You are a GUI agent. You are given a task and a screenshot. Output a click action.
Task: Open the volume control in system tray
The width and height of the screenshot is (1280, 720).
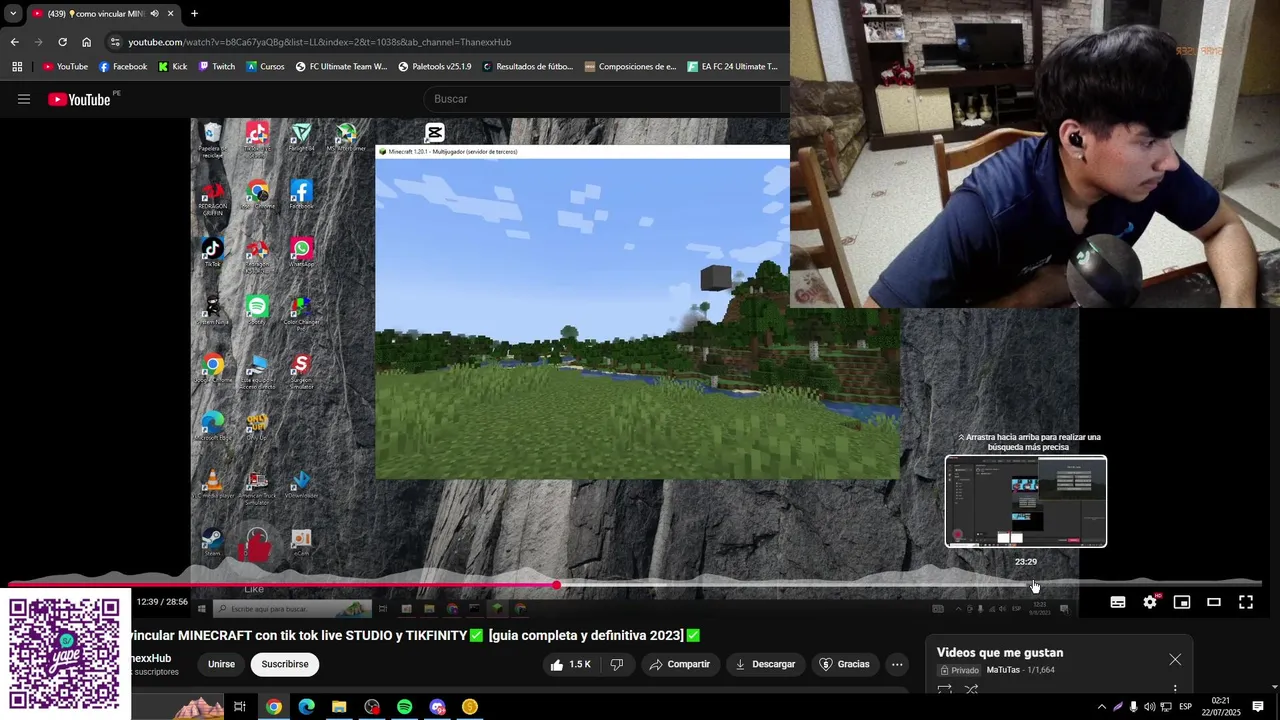(x=1149, y=707)
